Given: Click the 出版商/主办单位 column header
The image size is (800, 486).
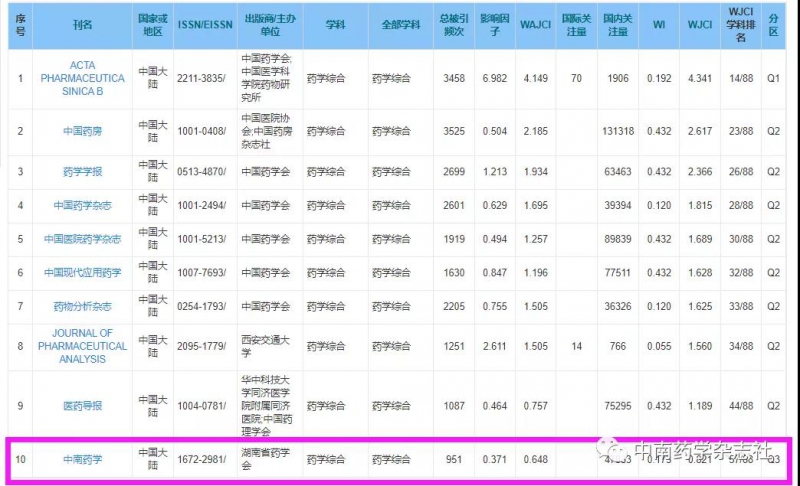Looking at the screenshot, I should [270, 24].
